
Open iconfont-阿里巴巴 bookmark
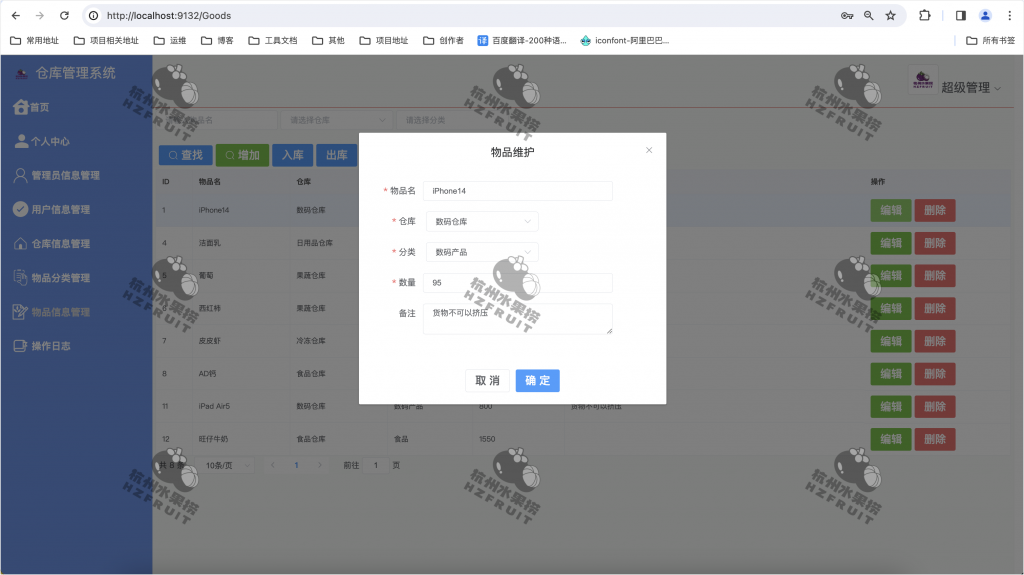point(624,41)
